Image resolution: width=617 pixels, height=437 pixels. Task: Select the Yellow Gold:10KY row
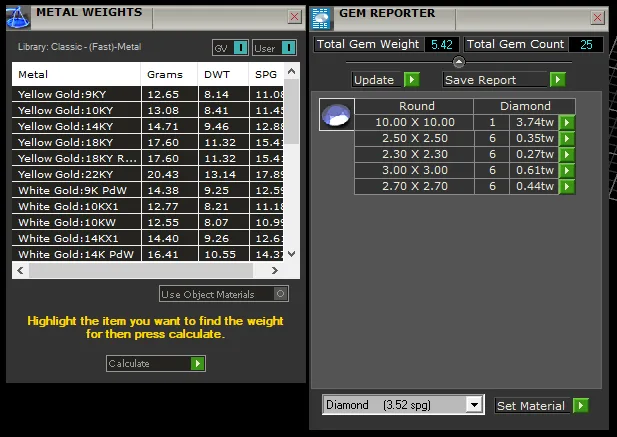tap(148, 111)
